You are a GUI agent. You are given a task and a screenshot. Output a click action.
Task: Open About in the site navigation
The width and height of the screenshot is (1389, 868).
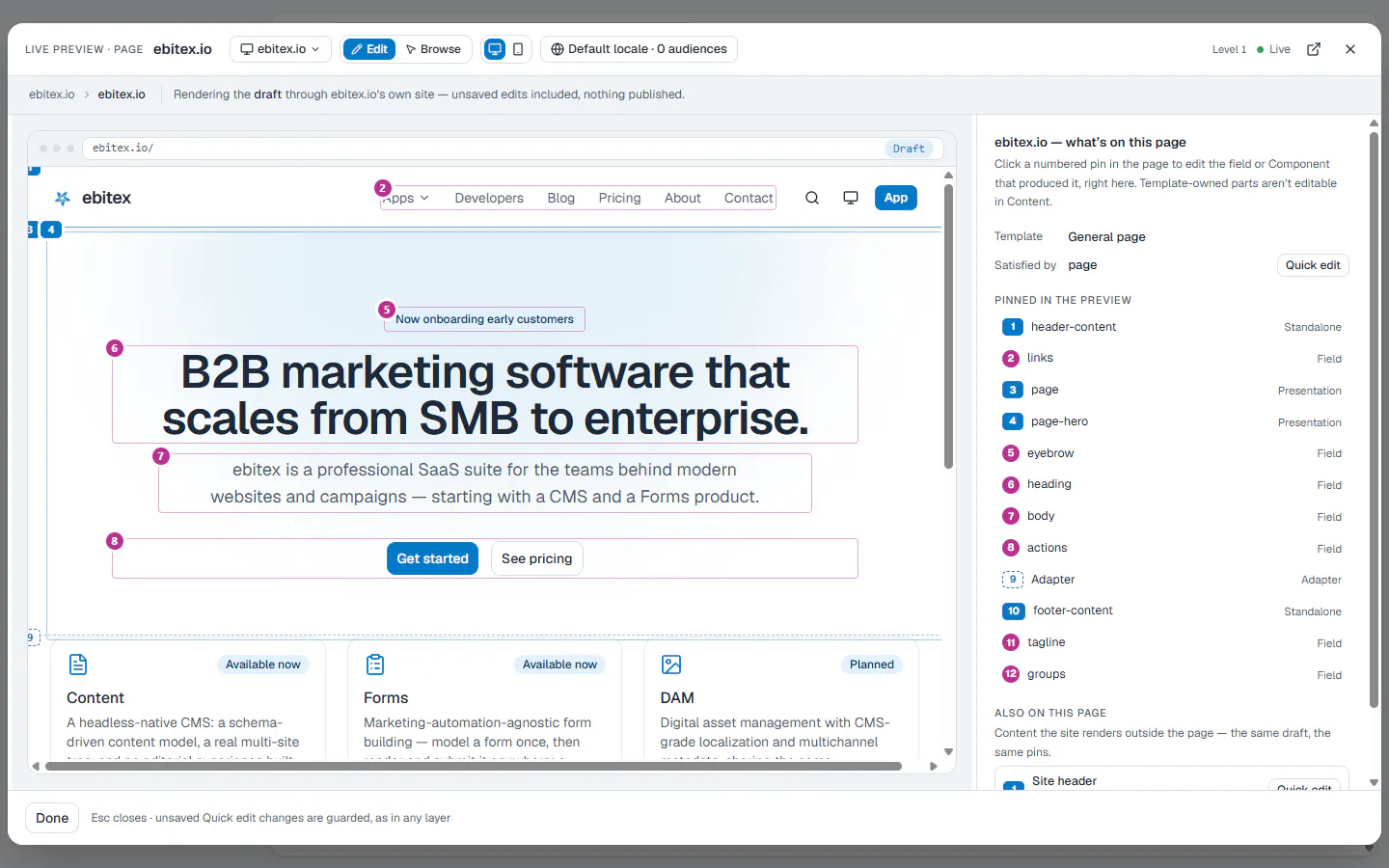(682, 198)
